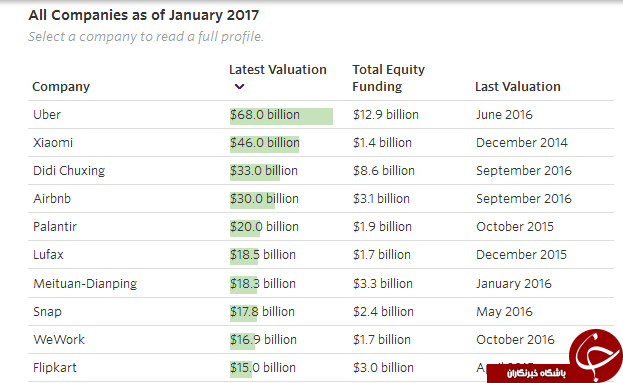Open the WeWork company profile
The image size is (623, 383).
59,340
